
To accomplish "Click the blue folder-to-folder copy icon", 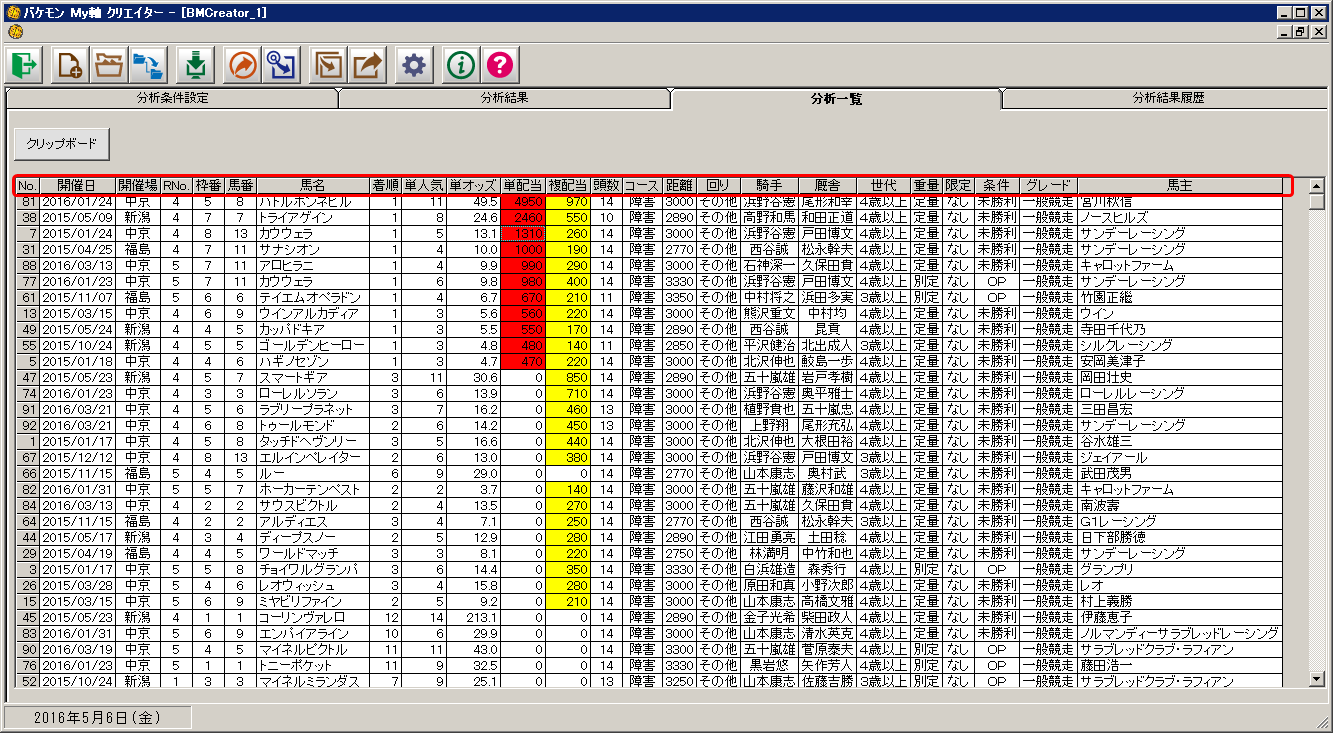I will tap(147, 66).
